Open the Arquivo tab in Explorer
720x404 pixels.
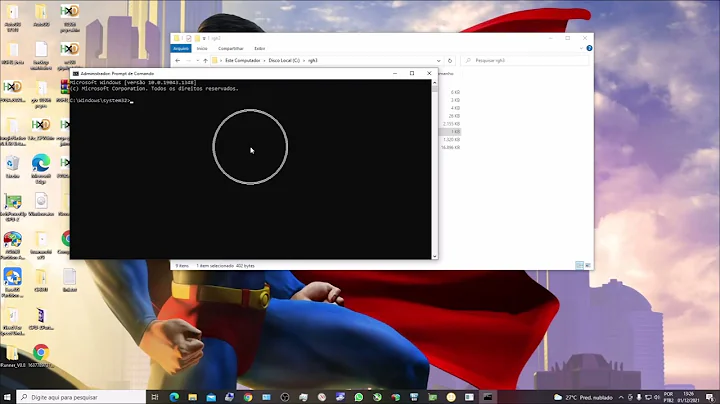click(181, 48)
